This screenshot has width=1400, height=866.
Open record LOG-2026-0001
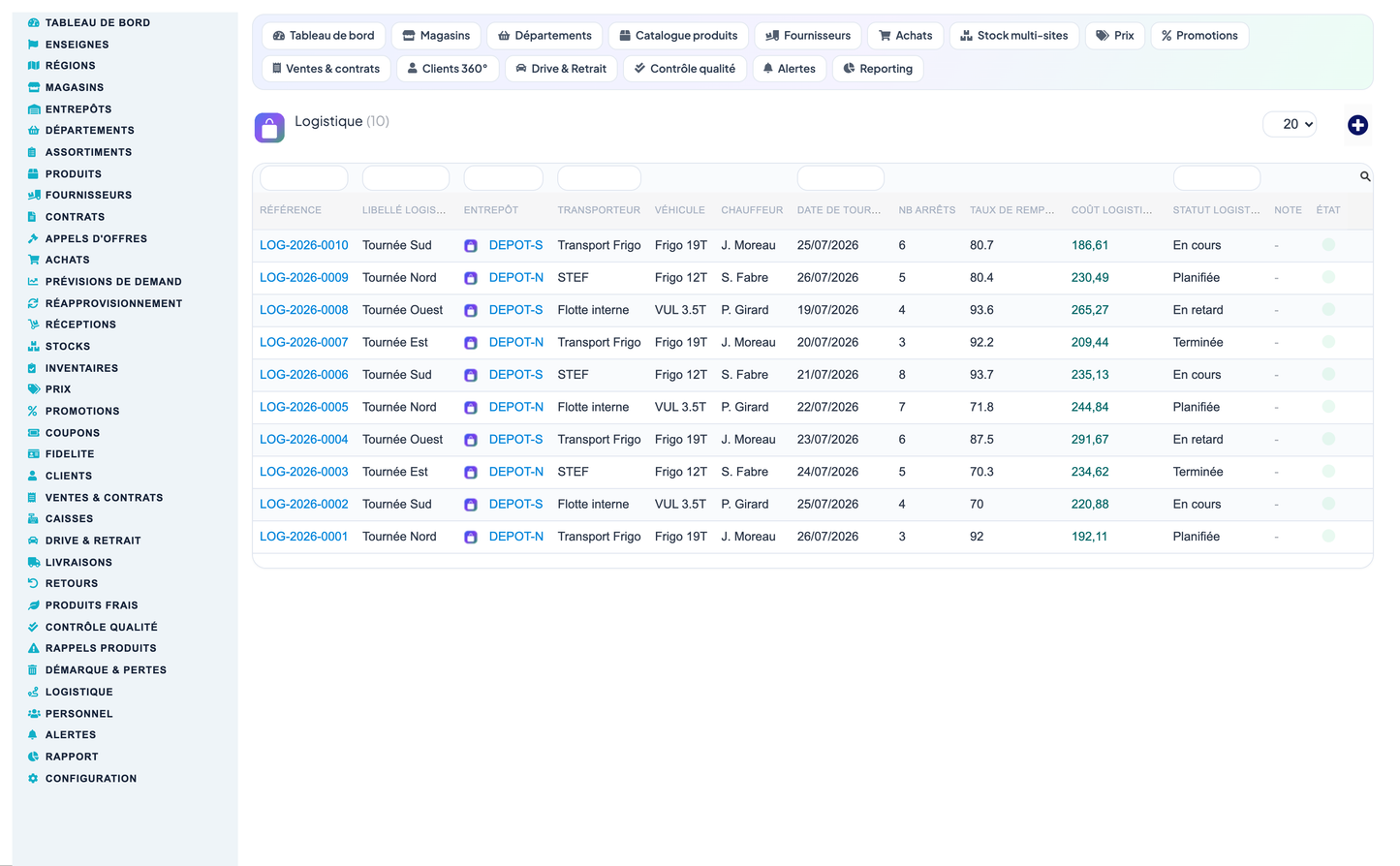303,537
